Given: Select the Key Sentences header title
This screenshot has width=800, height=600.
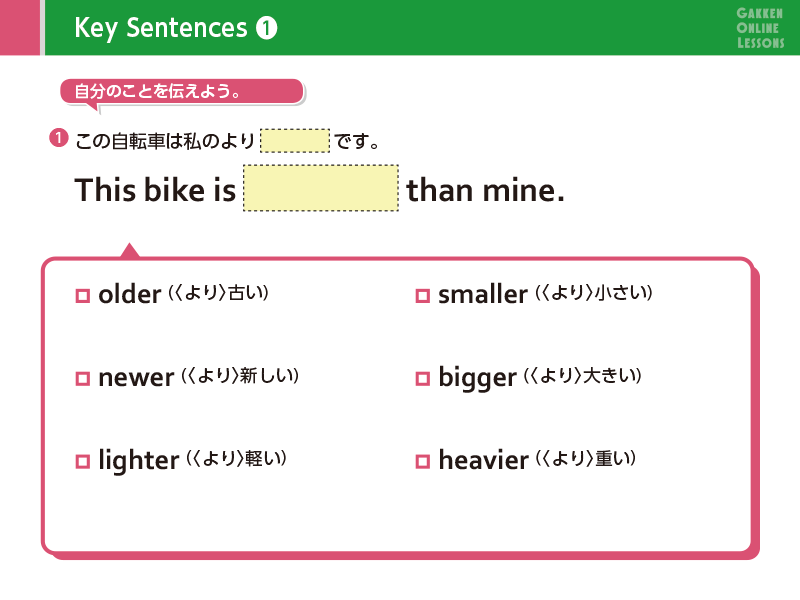Looking at the screenshot, I should click(160, 28).
